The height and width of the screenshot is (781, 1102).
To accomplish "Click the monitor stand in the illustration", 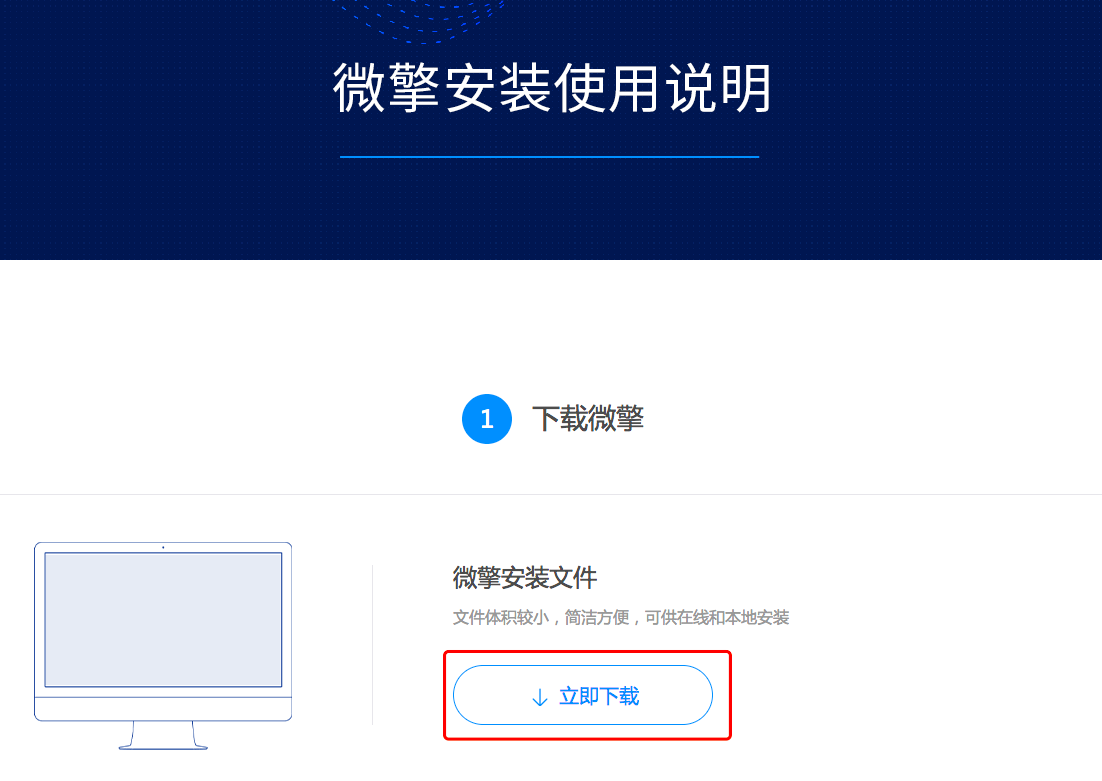I will [x=163, y=735].
